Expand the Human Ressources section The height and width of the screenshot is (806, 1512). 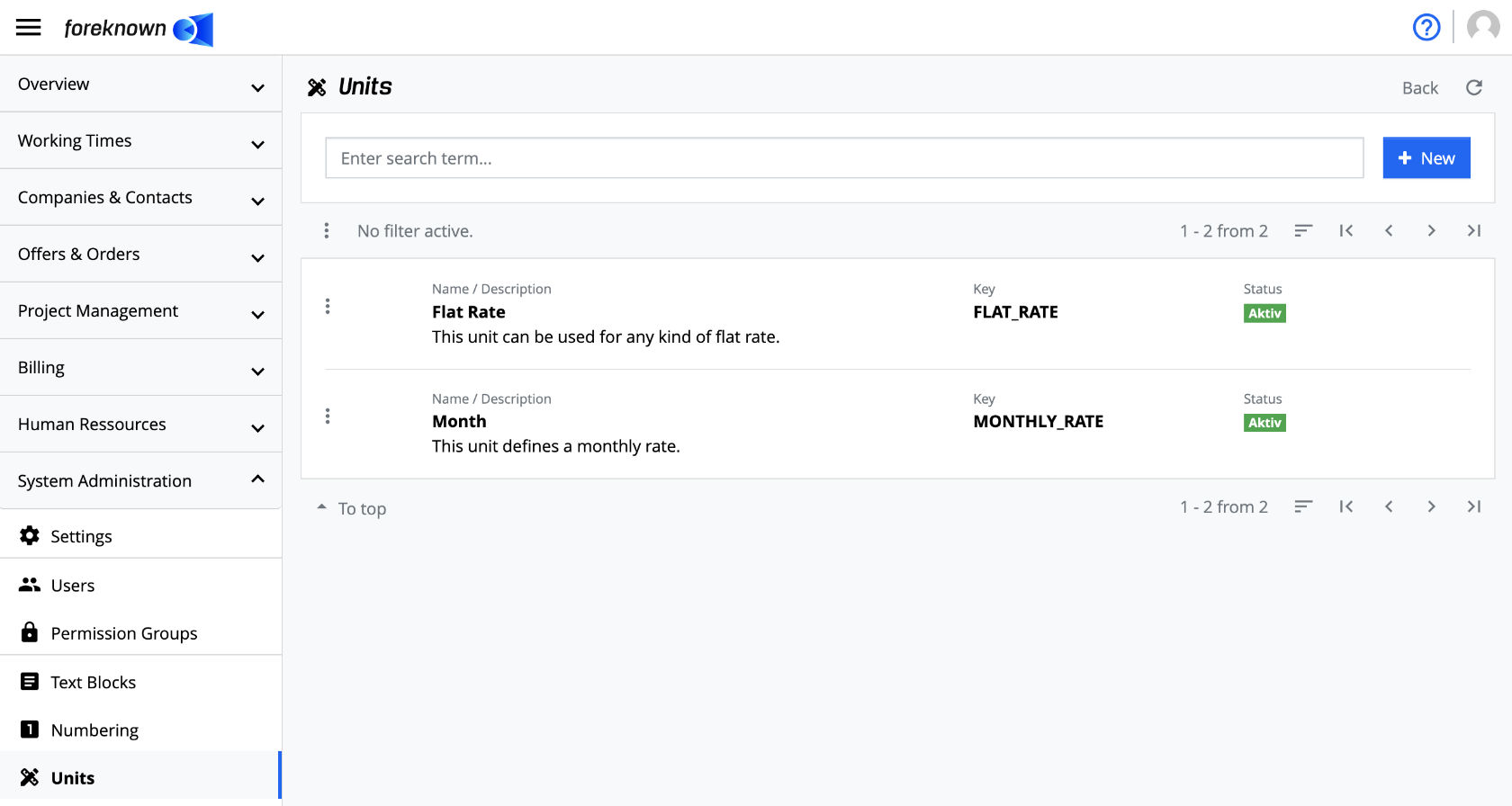(141, 424)
